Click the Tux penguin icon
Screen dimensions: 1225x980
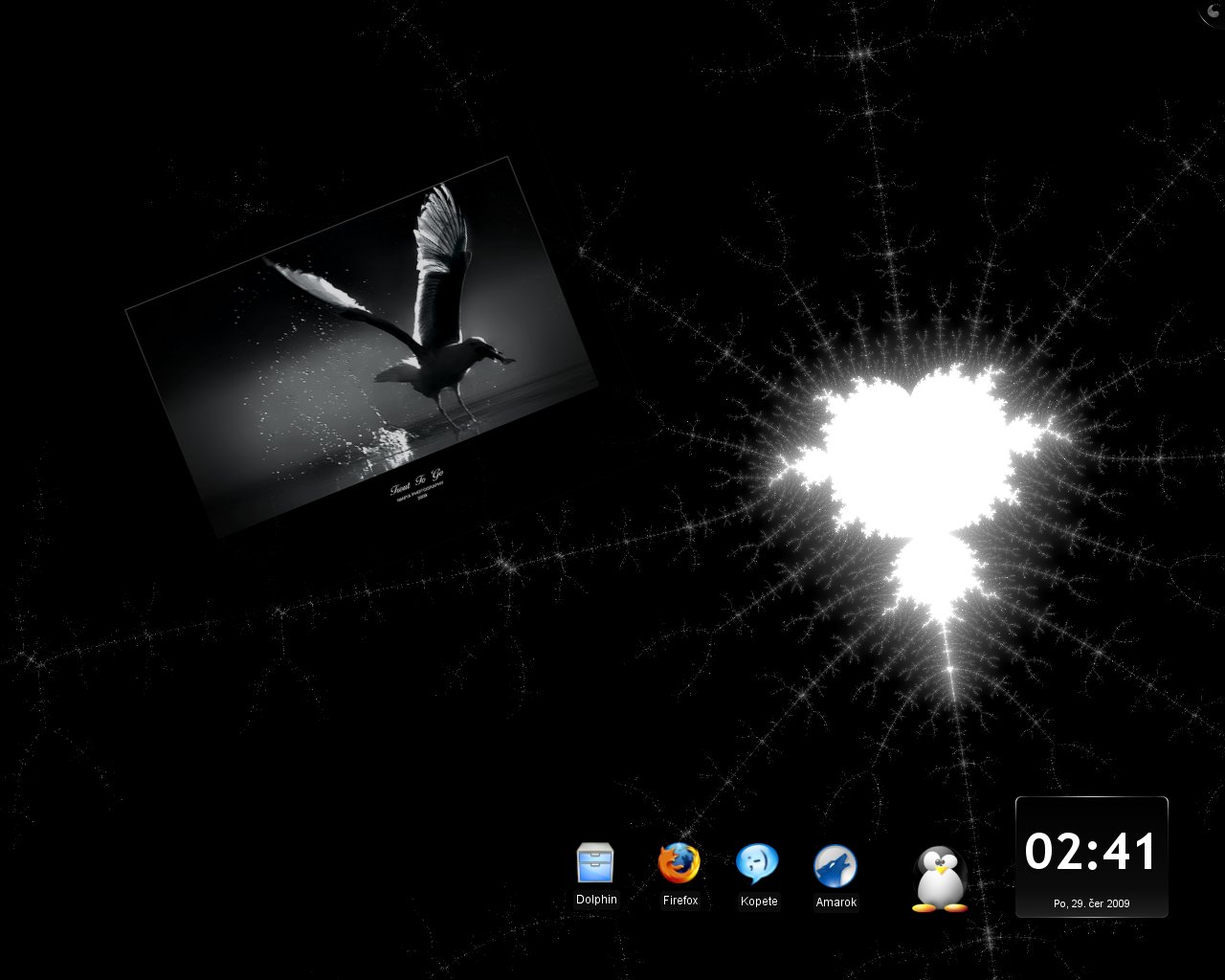940,879
